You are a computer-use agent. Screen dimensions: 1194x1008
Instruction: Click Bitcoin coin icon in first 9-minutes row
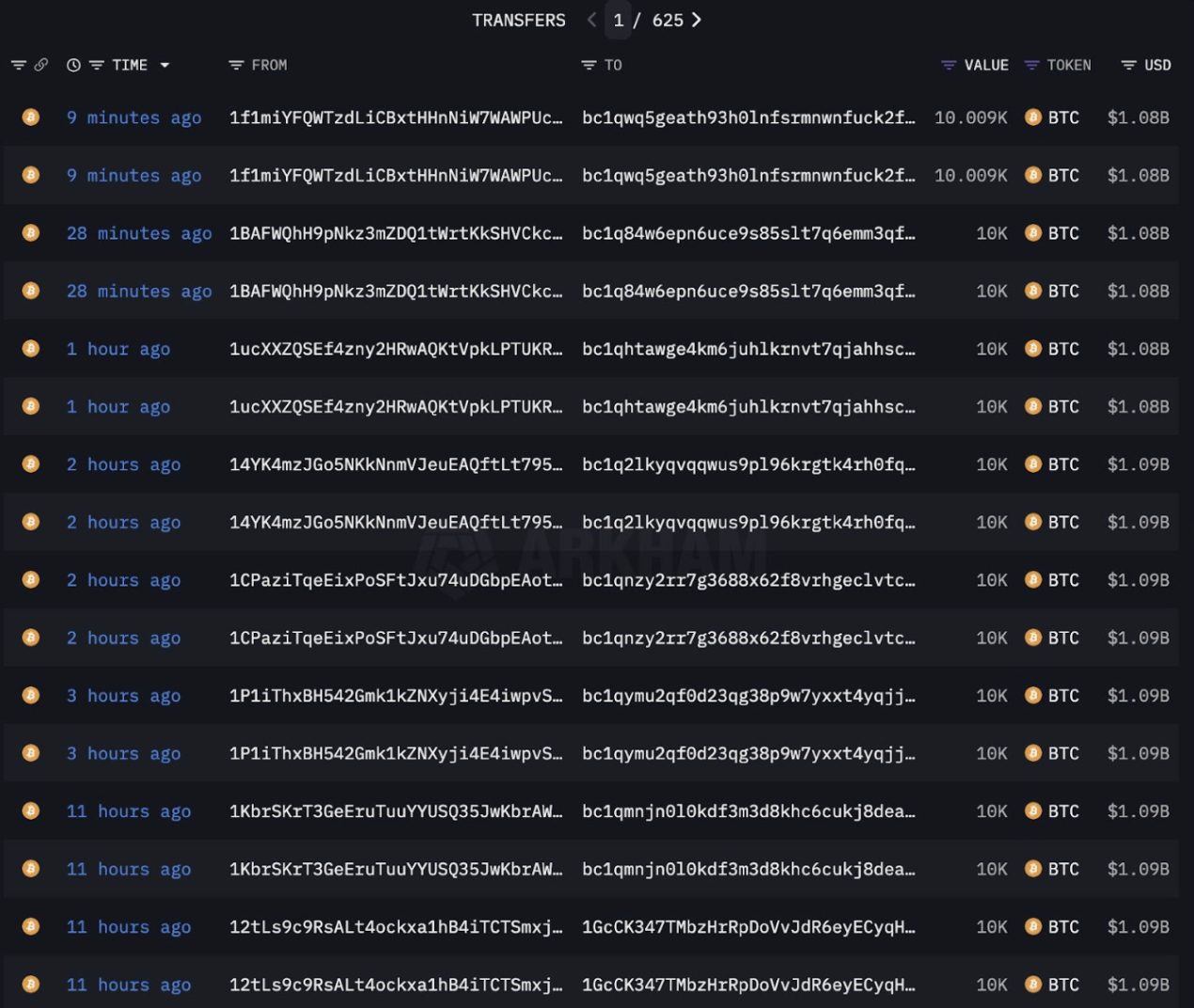[x=31, y=118]
